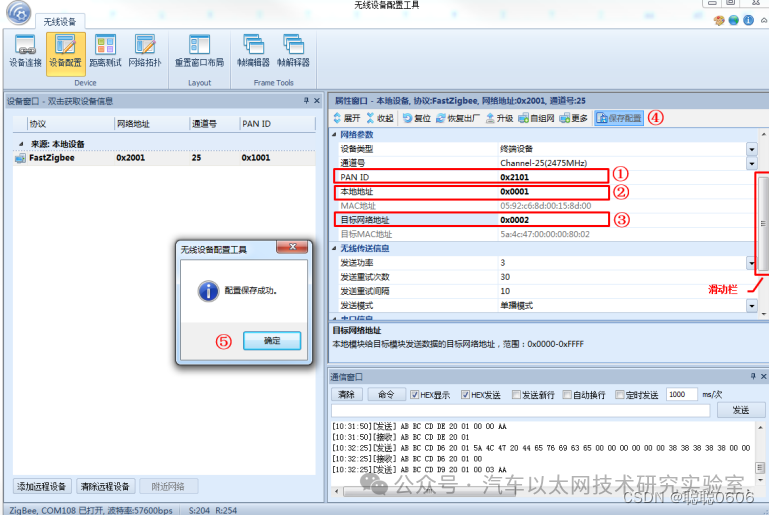Click the globe icon in the title bar
This screenshot has height=515, width=769.
point(734,20)
